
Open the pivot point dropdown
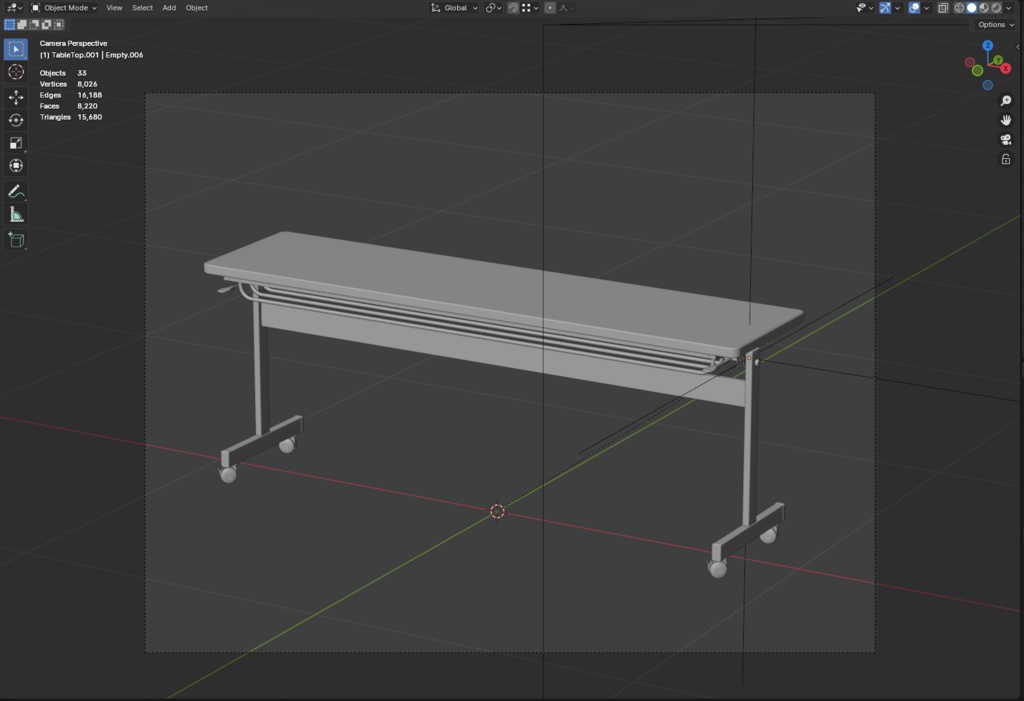[x=494, y=8]
